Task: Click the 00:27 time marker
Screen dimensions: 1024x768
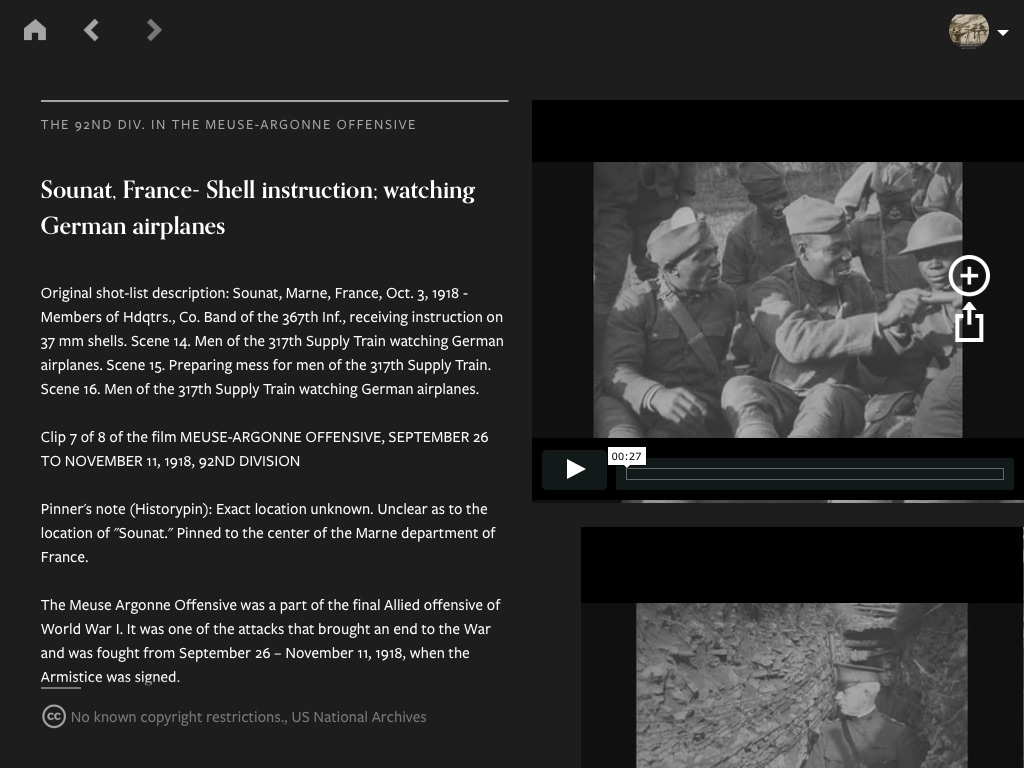Action: click(x=626, y=456)
